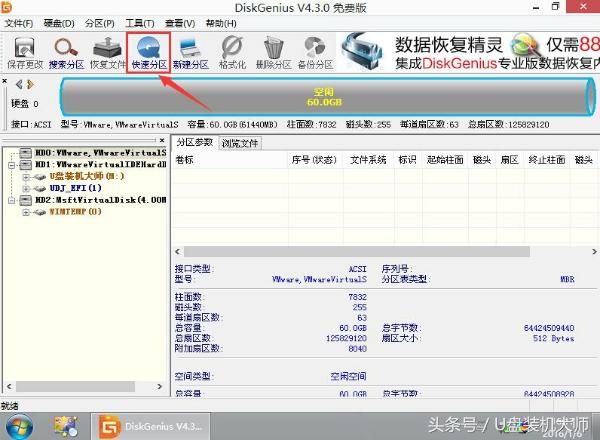This screenshot has height=440, width=600.
Task: Switch to the 分区参数 tab
Action: (194, 142)
